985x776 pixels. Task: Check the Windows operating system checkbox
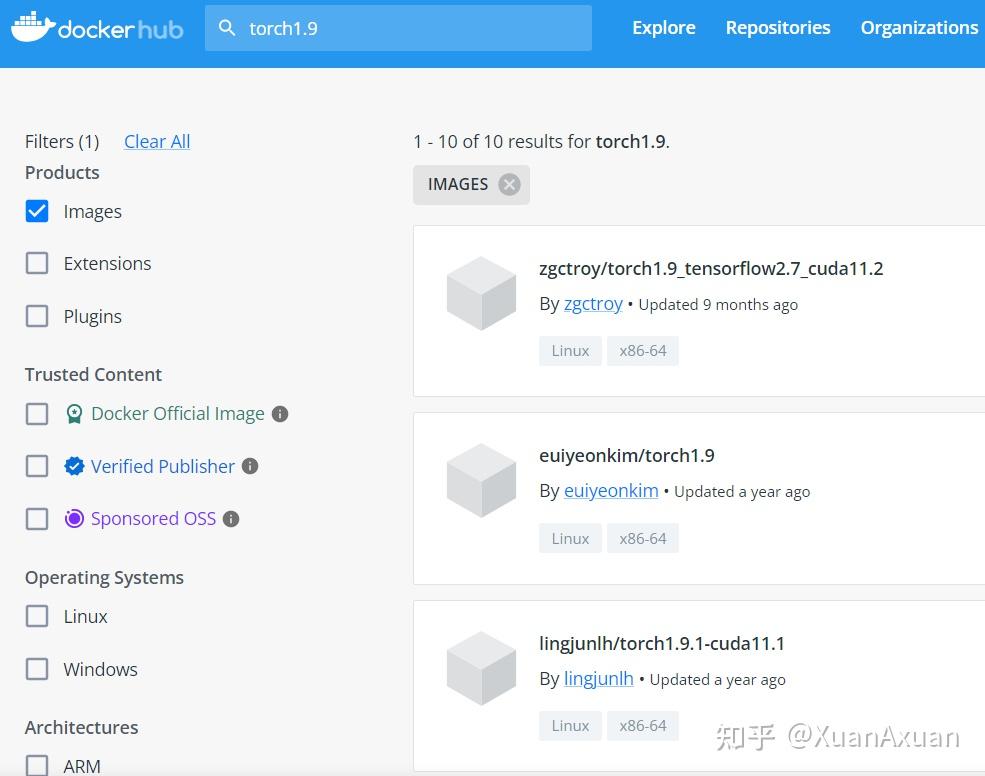click(x=37, y=669)
